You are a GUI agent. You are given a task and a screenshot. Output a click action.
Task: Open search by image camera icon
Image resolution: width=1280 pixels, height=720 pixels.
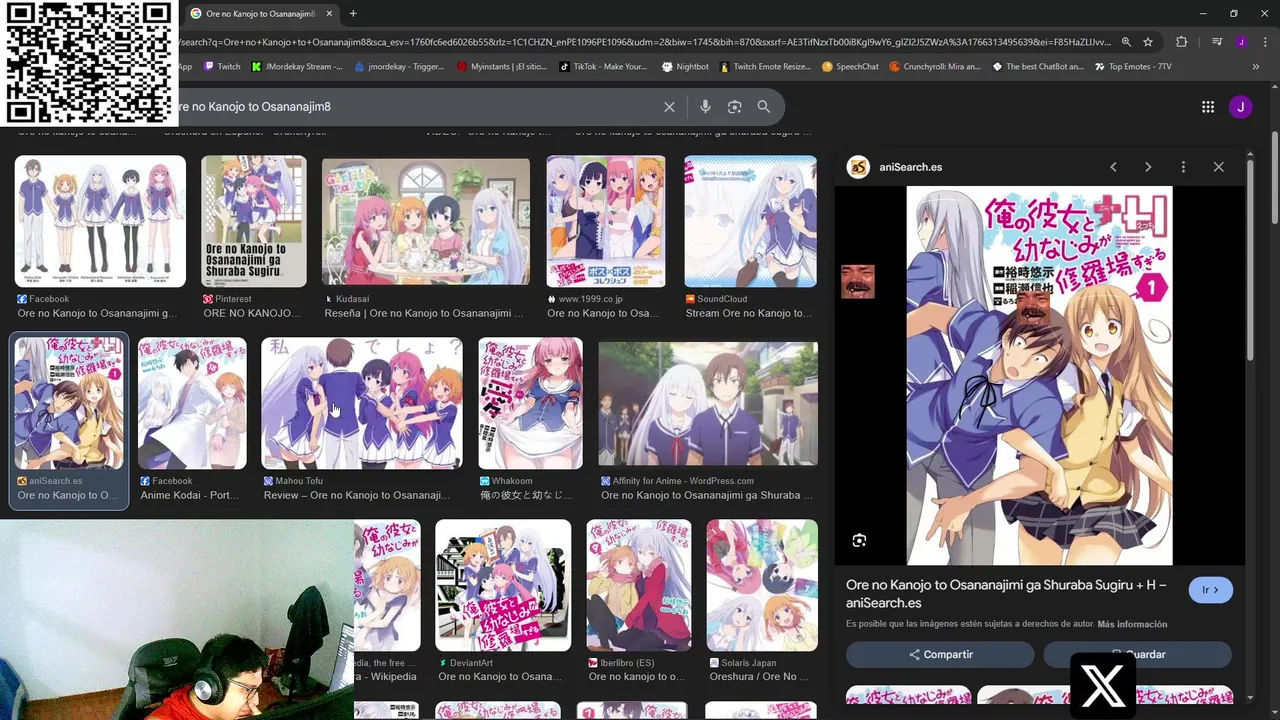click(734, 107)
